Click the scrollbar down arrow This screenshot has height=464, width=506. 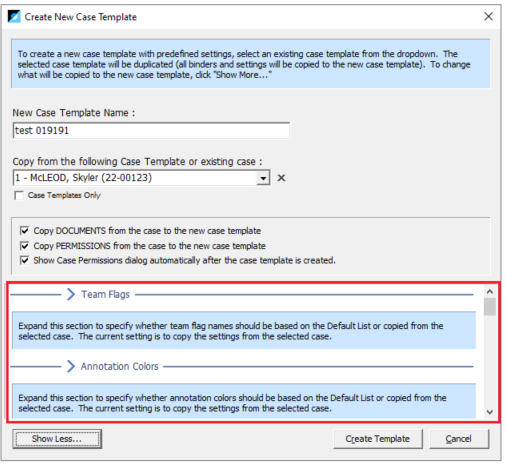coord(490,412)
